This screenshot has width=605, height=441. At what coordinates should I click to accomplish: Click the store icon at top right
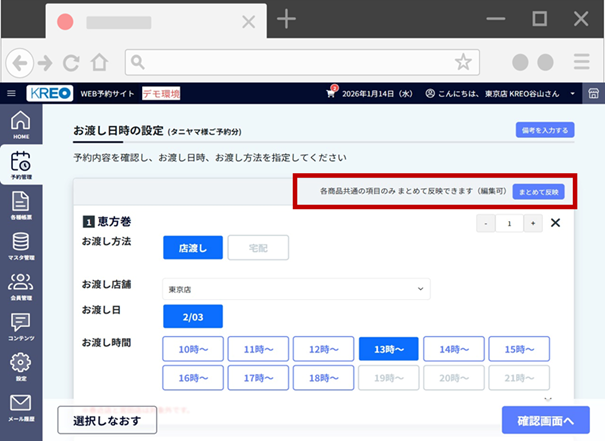tap(593, 93)
